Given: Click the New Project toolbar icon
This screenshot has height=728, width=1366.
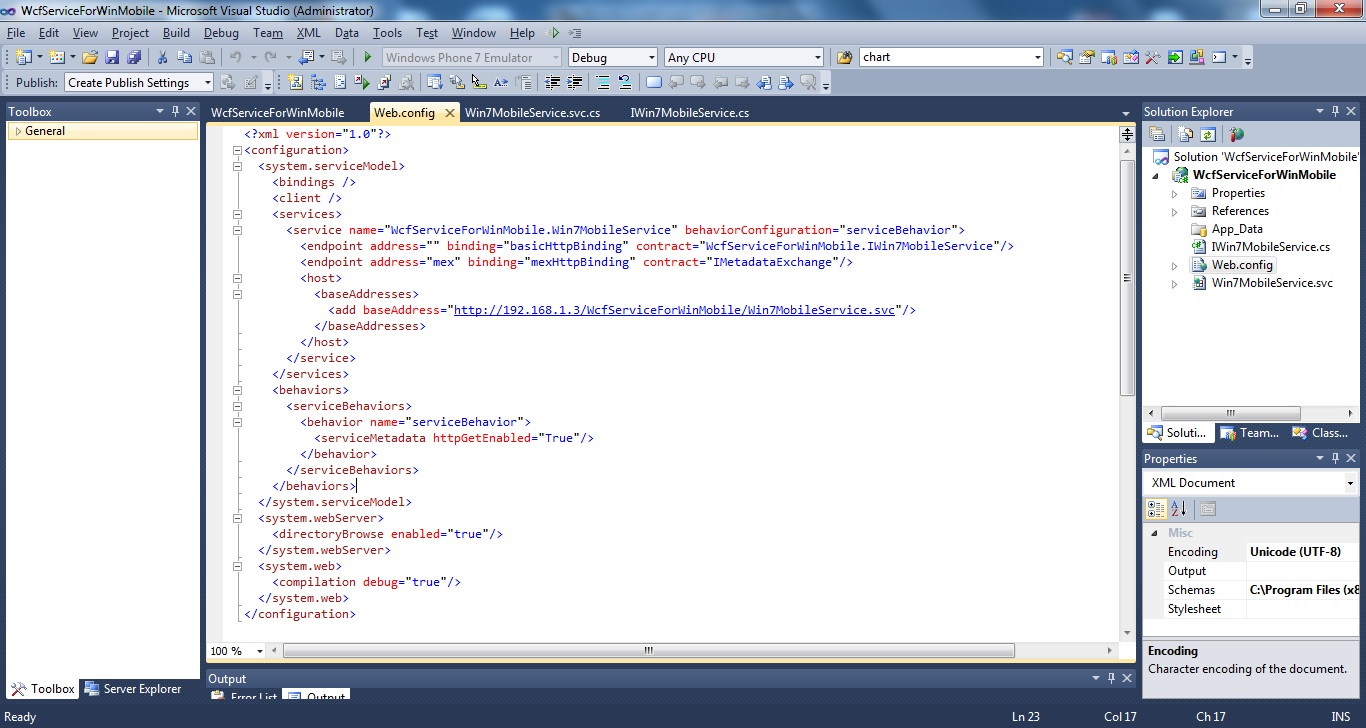Looking at the screenshot, I should click(x=23, y=57).
